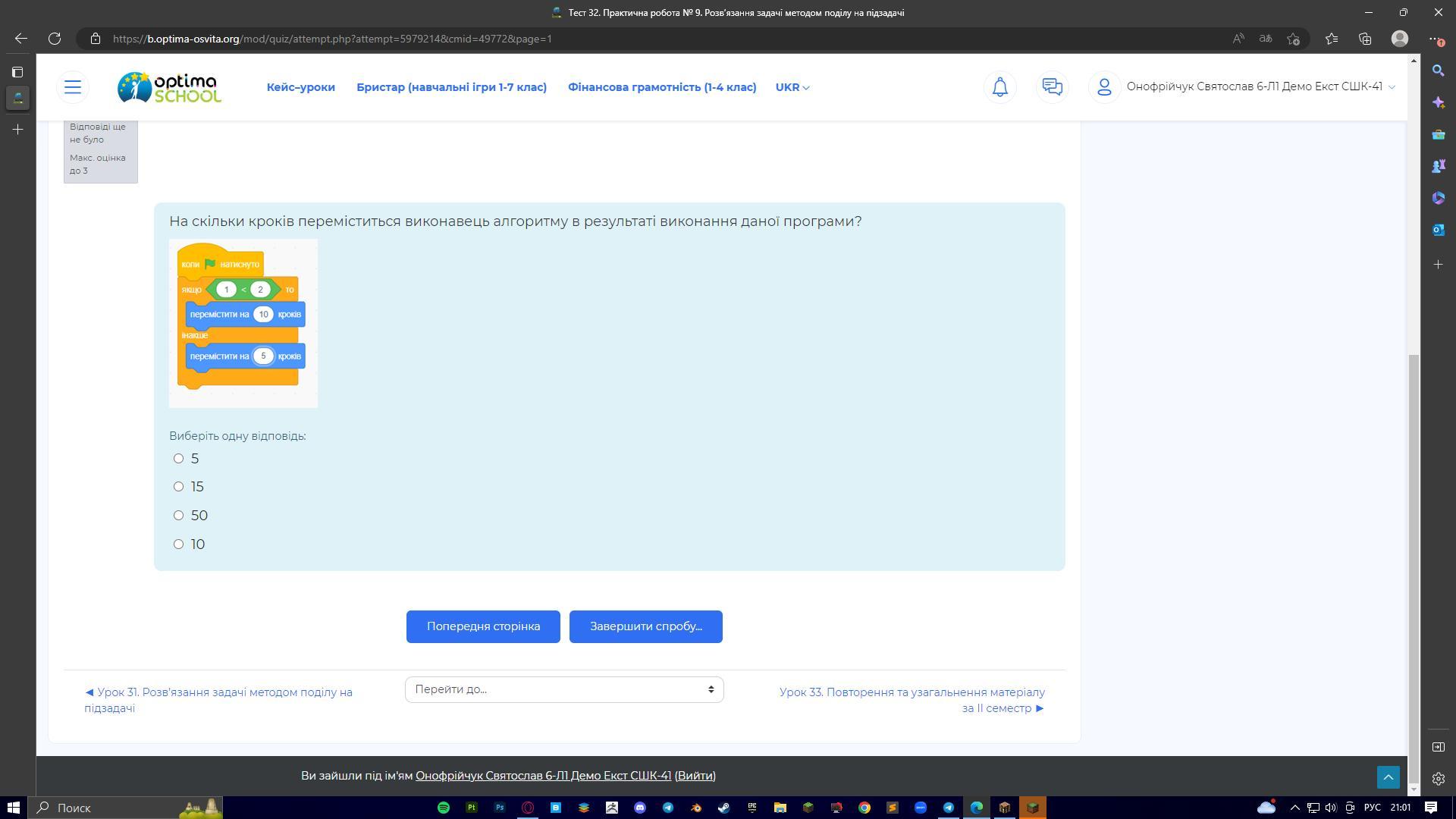This screenshot has height=819, width=1456.
Task: Open the messages chat icon
Action: [x=1052, y=87]
